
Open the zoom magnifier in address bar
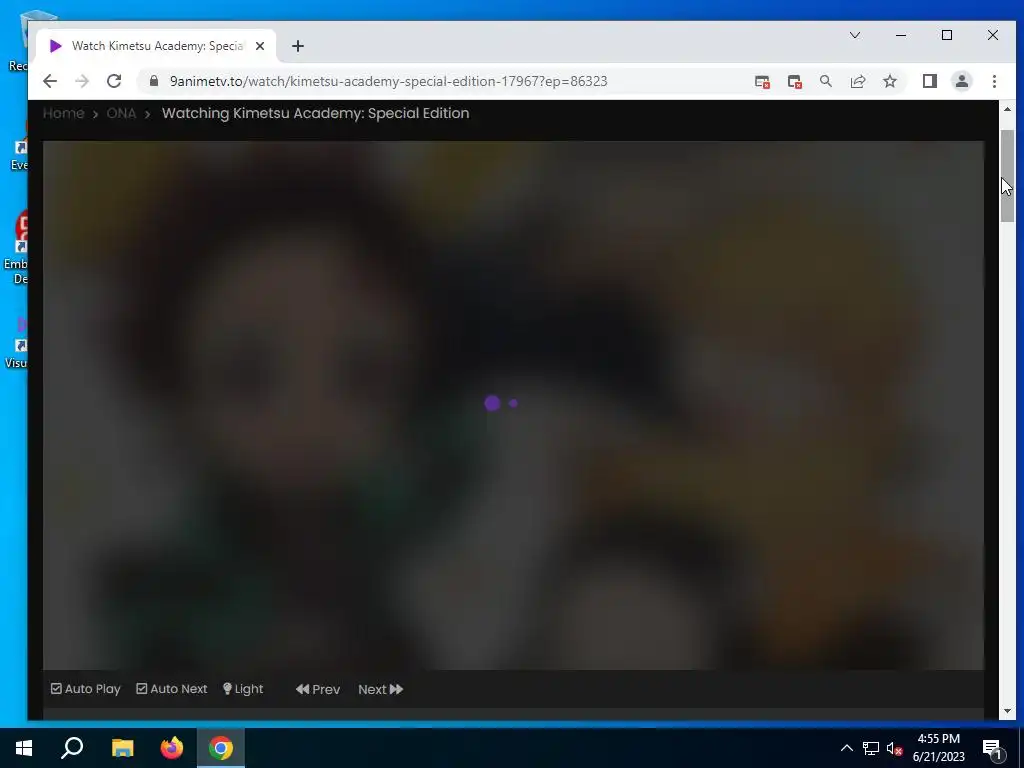coord(825,81)
